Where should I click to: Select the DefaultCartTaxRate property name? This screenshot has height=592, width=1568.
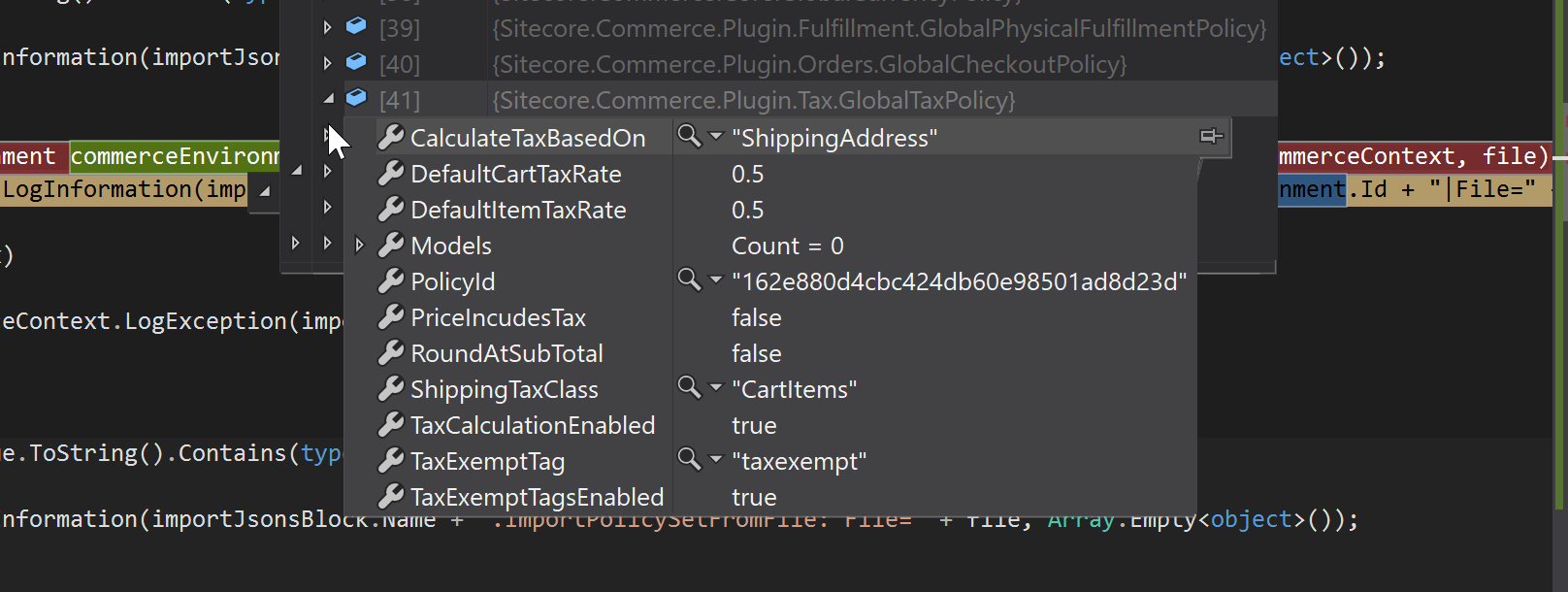pos(516,174)
